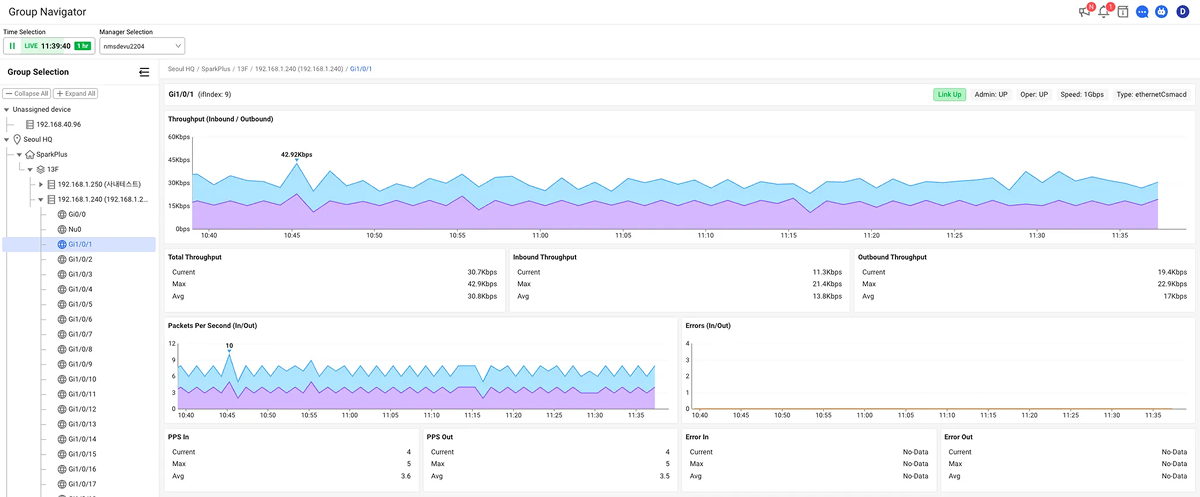1200x497 pixels.
Task: Click the 42.92Kbps peak marker on throughput chart
Action: [296, 162]
